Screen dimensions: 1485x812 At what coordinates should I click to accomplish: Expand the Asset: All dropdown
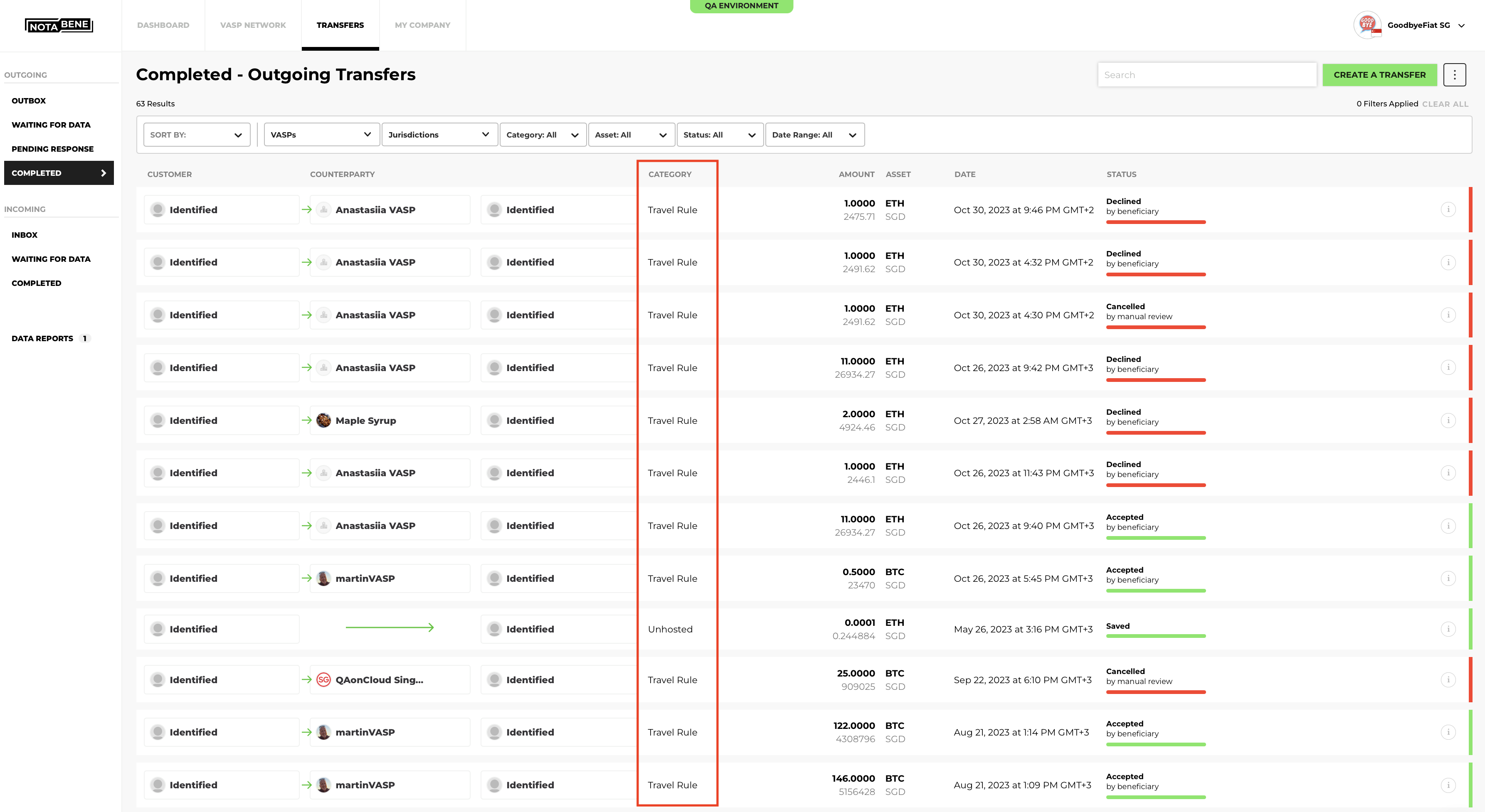coord(631,135)
